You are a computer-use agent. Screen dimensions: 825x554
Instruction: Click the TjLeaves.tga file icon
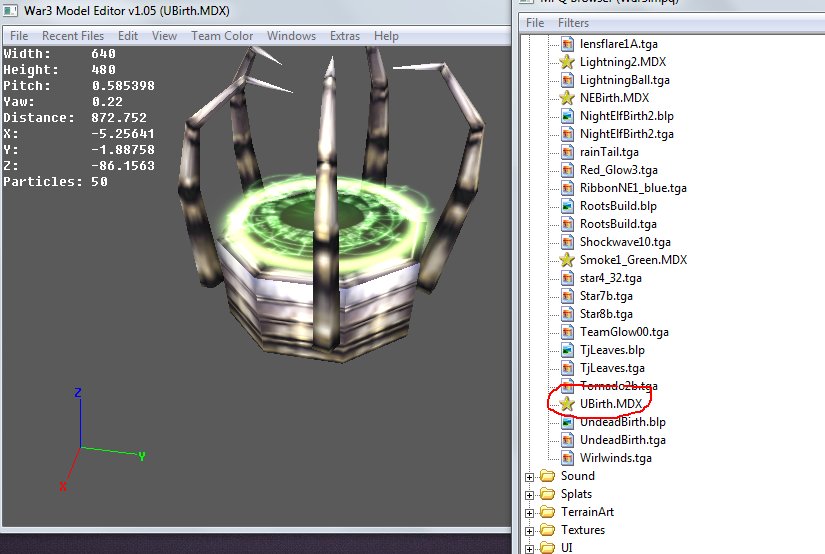pos(567,368)
